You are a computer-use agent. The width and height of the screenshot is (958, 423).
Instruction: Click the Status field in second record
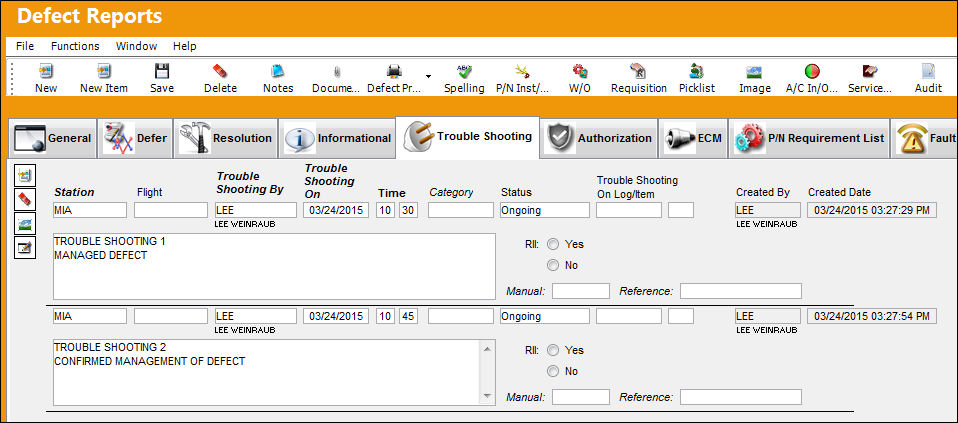coord(545,316)
